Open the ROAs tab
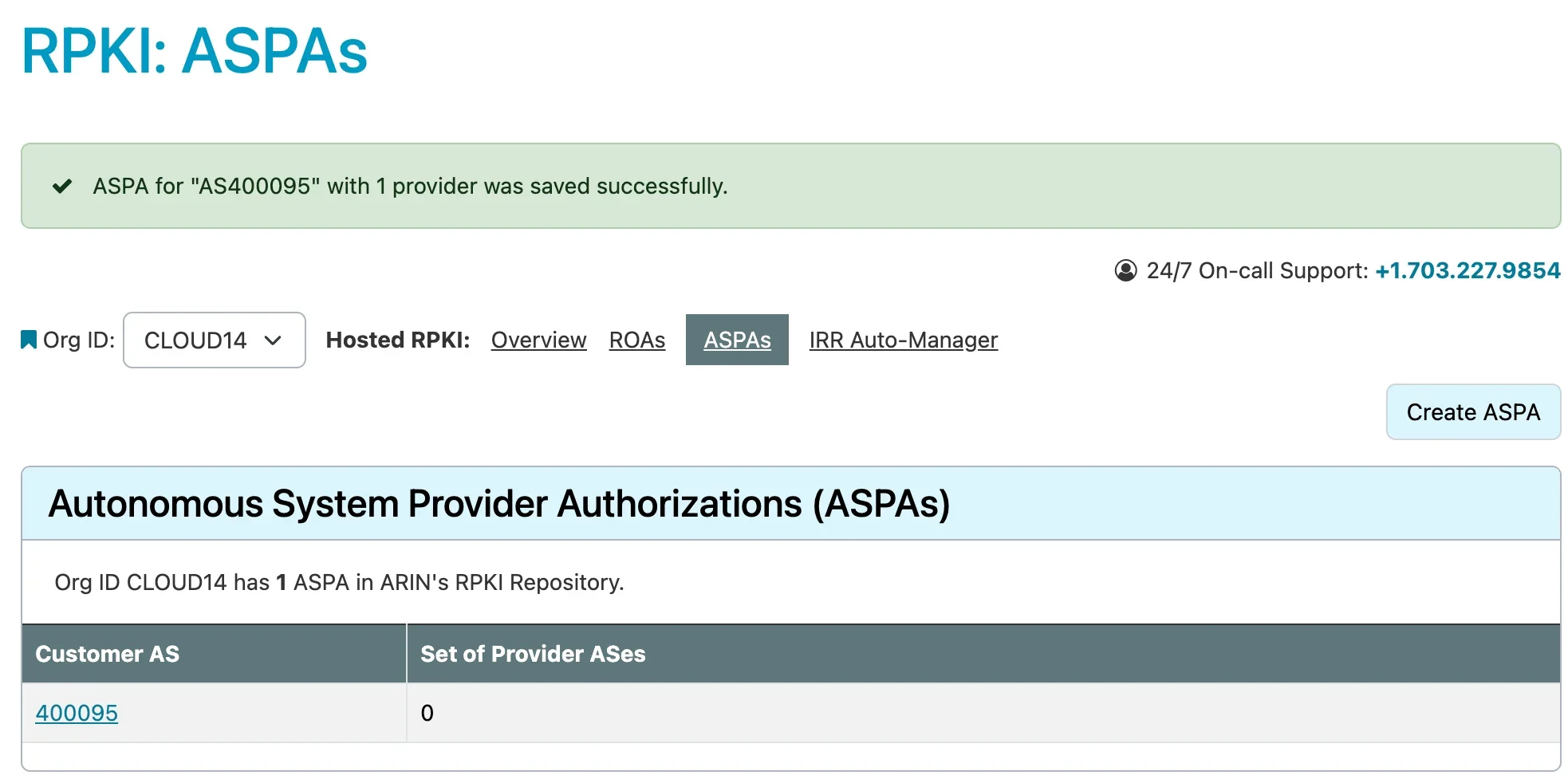This screenshot has width=1568, height=775. (636, 340)
